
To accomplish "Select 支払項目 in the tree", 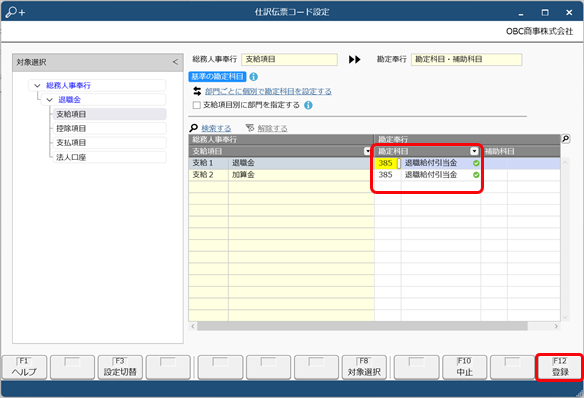I will pyautogui.click(x=110, y=143).
